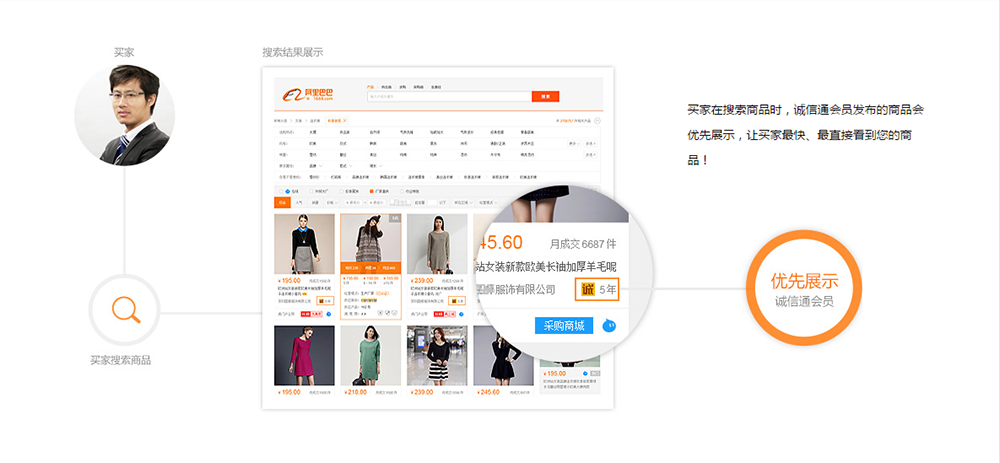Select the blue-marked first filter option

coord(288,190)
